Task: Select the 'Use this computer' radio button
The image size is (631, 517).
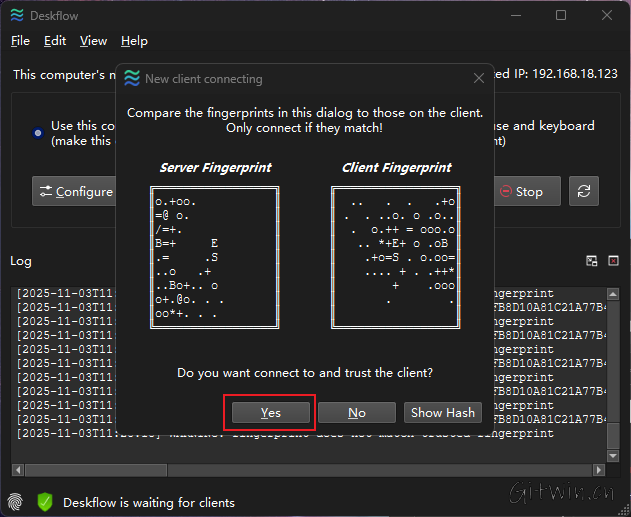Action: 37,132
